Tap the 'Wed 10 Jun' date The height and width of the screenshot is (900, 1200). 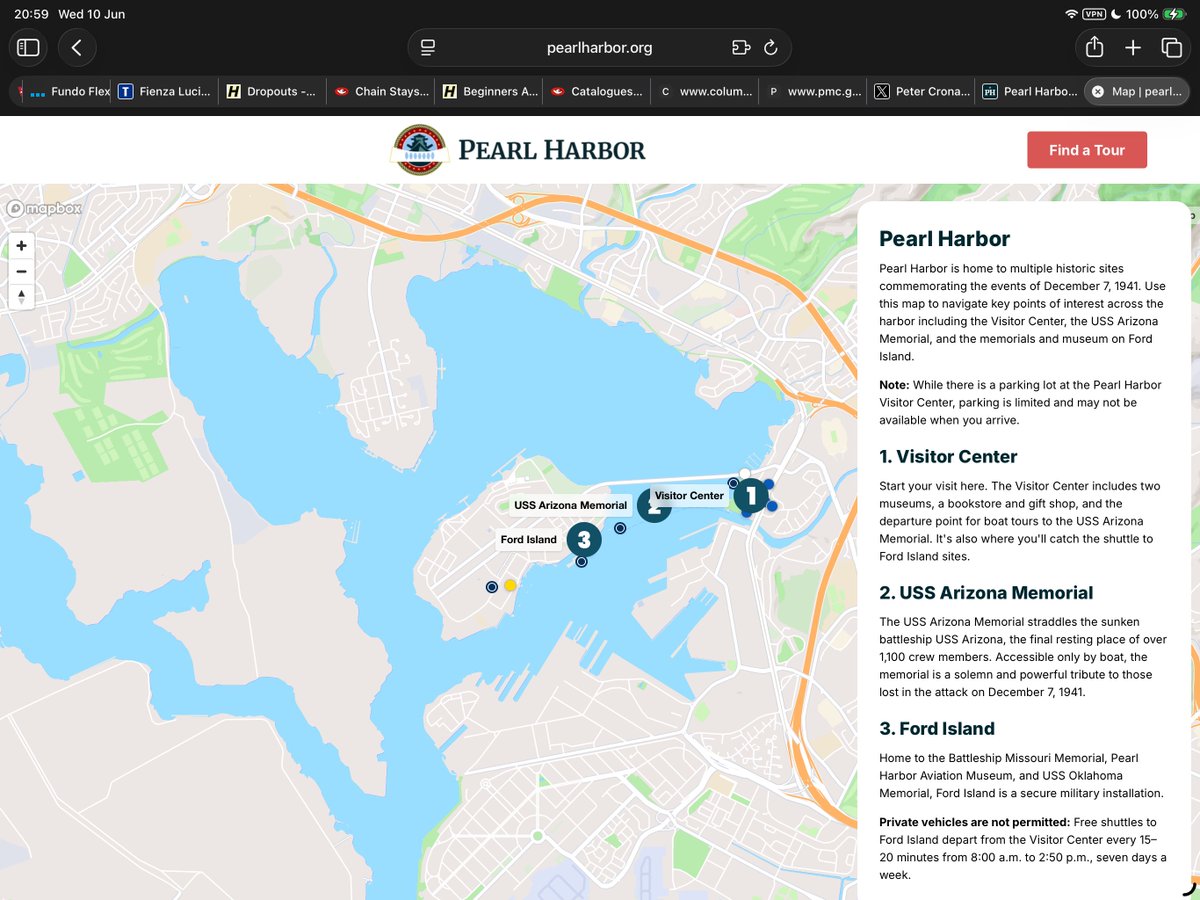[x=92, y=14]
